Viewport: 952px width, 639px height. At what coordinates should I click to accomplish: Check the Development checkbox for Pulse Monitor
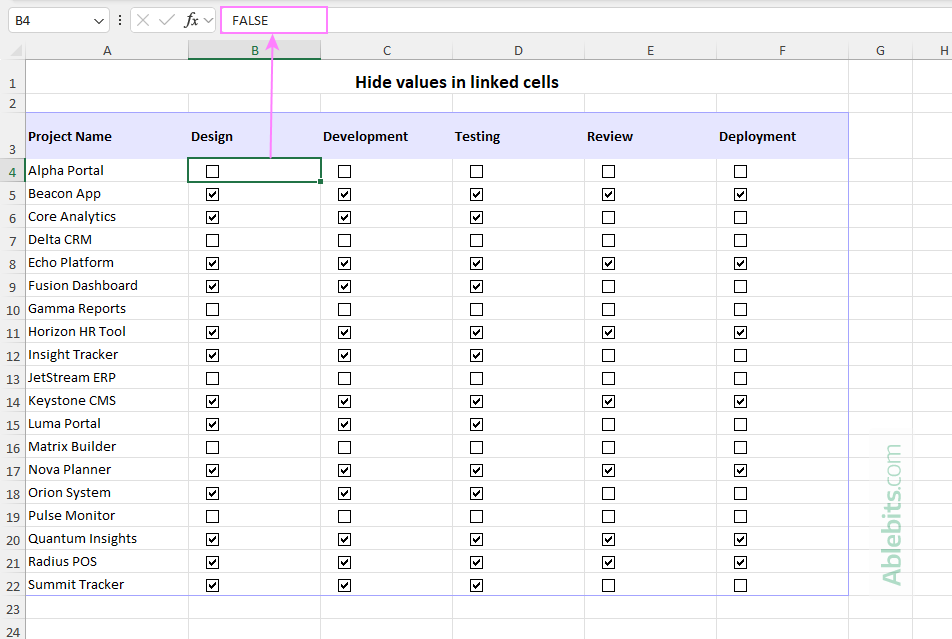(x=344, y=516)
